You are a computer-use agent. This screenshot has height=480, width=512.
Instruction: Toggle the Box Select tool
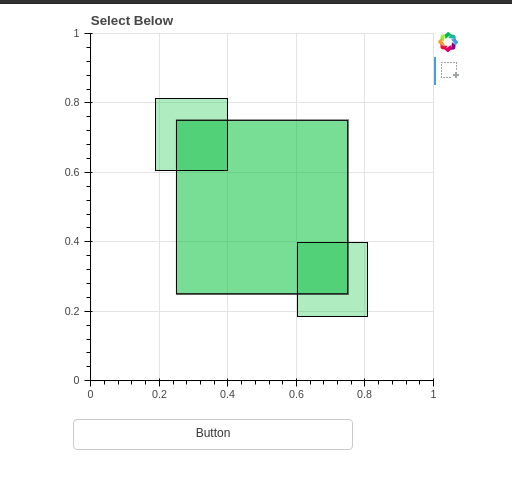449,70
